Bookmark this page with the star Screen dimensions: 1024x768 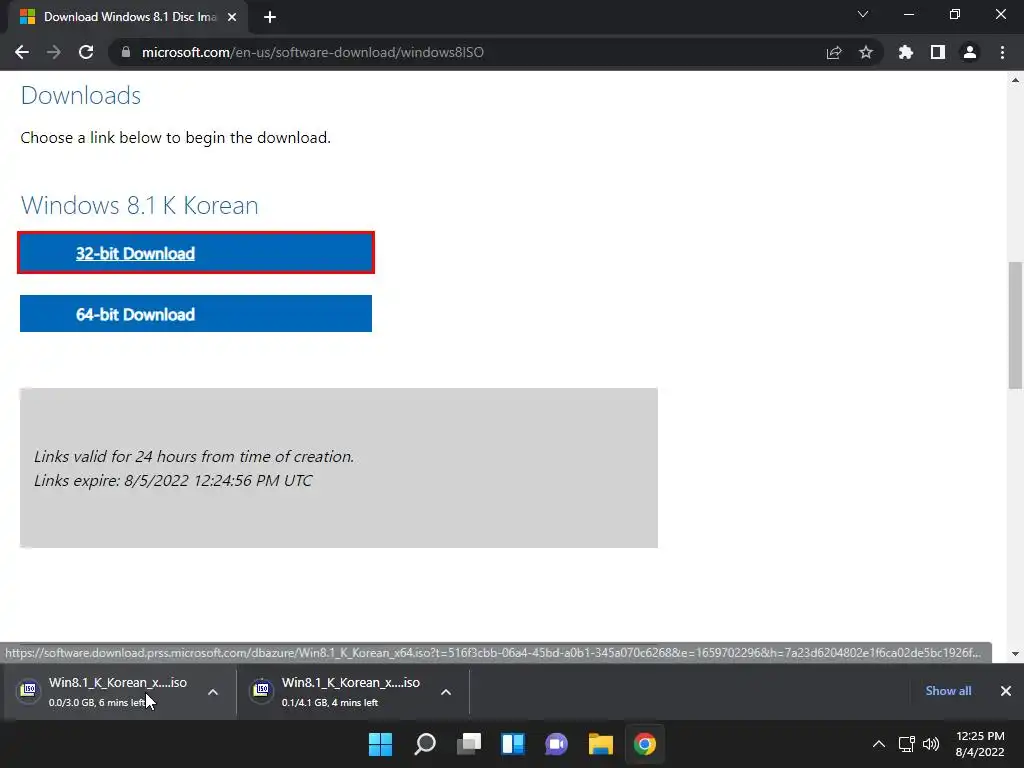(866, 52)
